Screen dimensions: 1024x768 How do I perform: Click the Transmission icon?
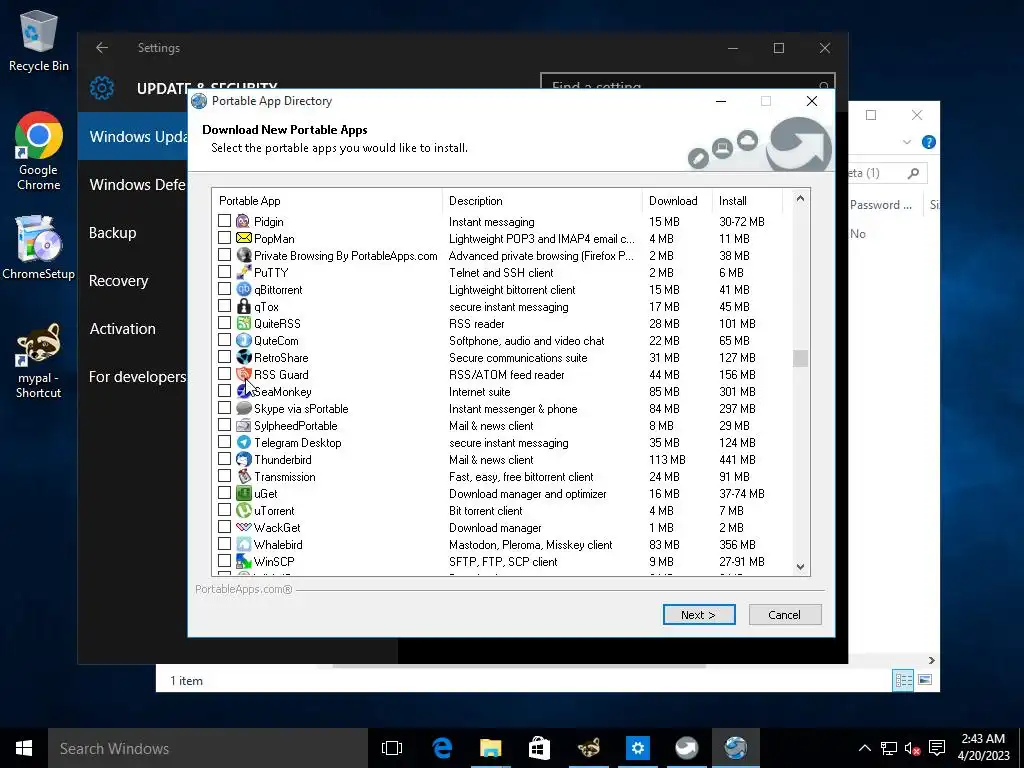click(x=244, y=476)
